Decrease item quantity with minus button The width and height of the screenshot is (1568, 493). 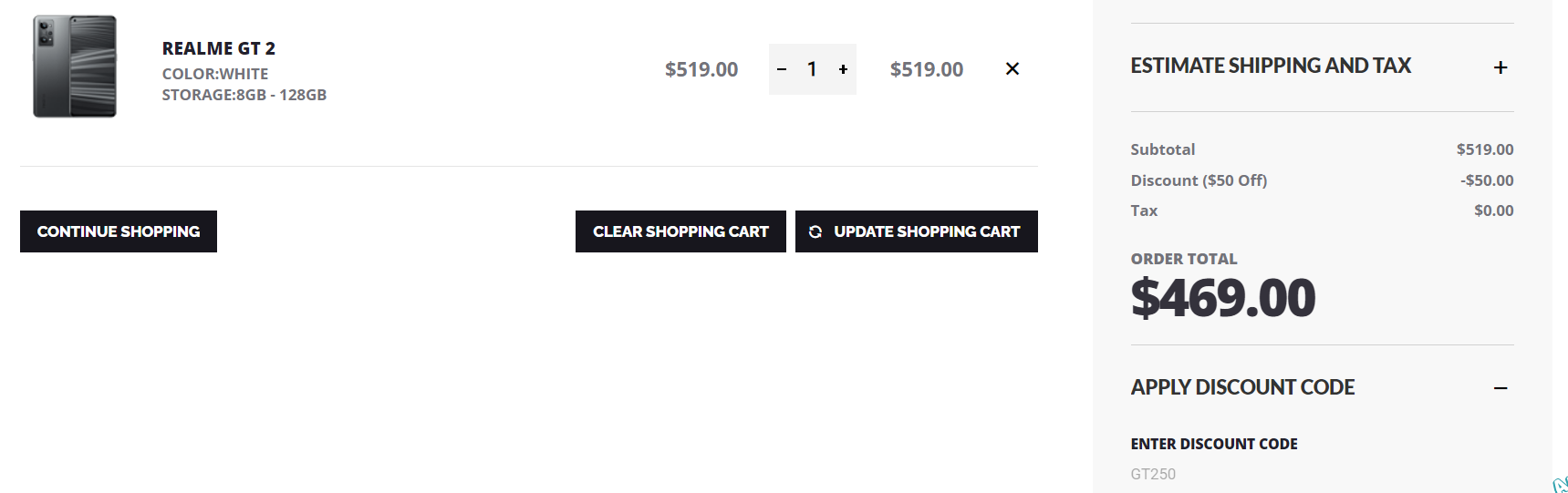782,69
